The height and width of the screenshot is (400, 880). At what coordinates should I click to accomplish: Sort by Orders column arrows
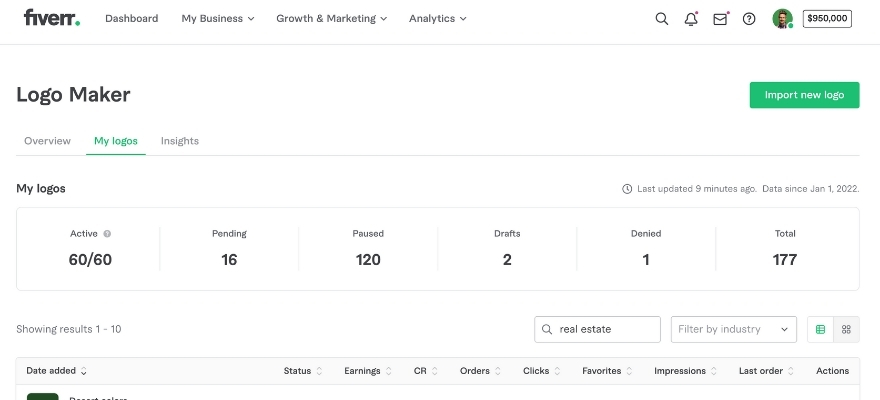498,371
